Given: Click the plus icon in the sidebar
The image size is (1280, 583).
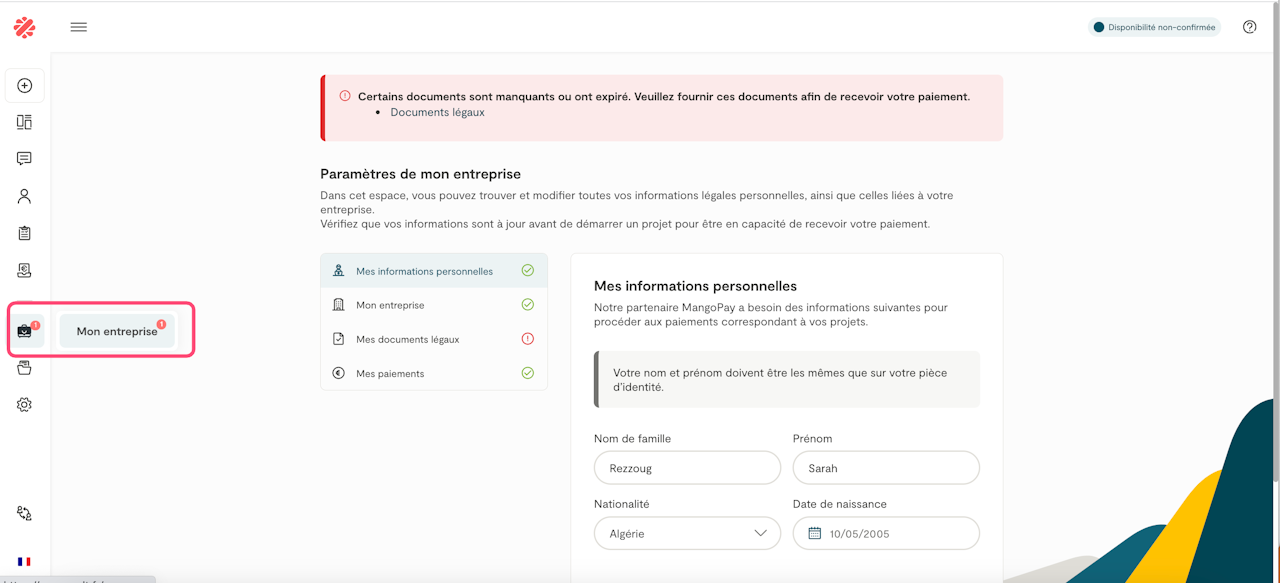Looking at the screenshot, I should [25, 86].
